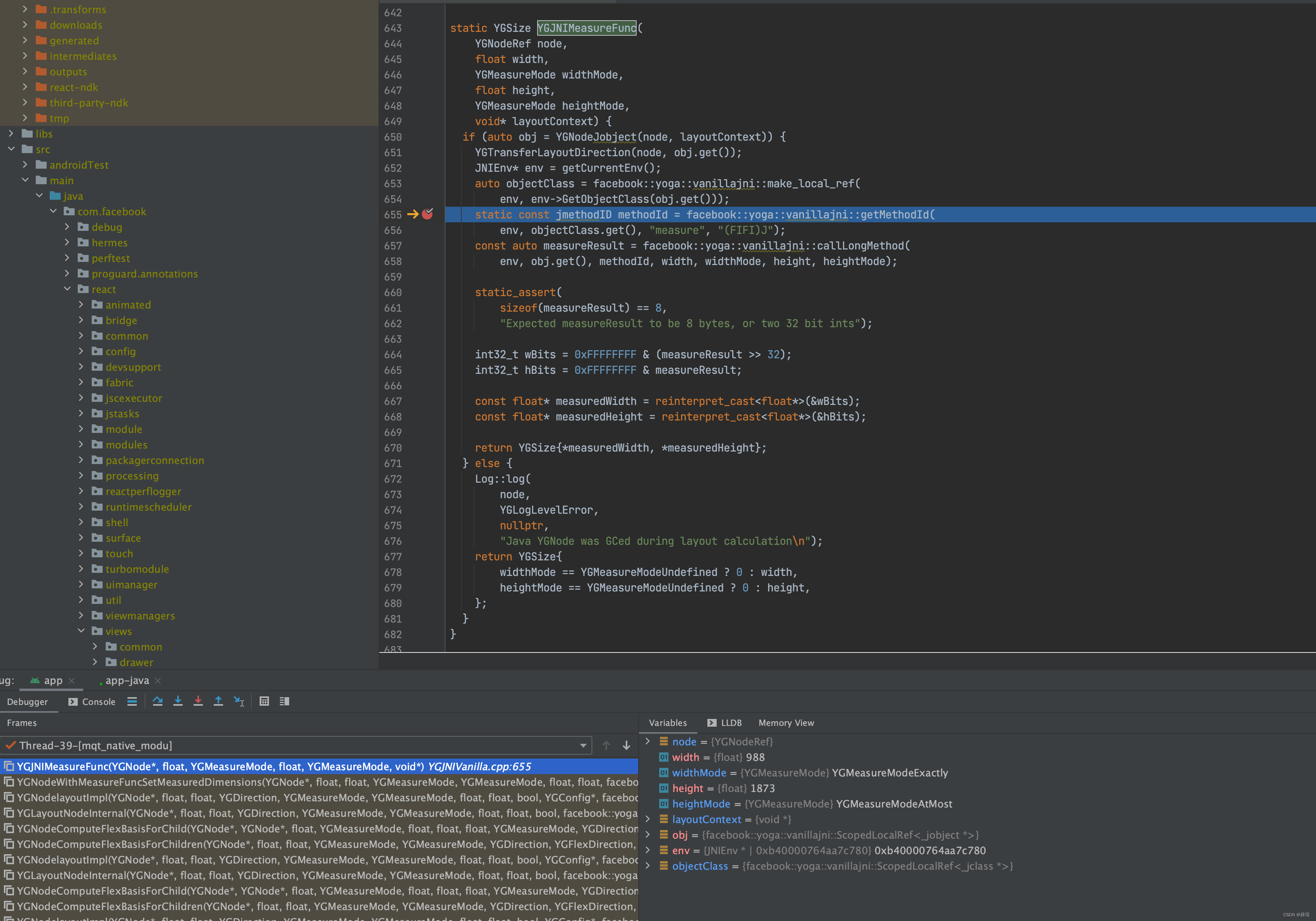Select YGJNIMeasureFunc frame at YGJNIVanilla.cpp:655
This screenshot has width=1316, height=921.
[319, 767]
